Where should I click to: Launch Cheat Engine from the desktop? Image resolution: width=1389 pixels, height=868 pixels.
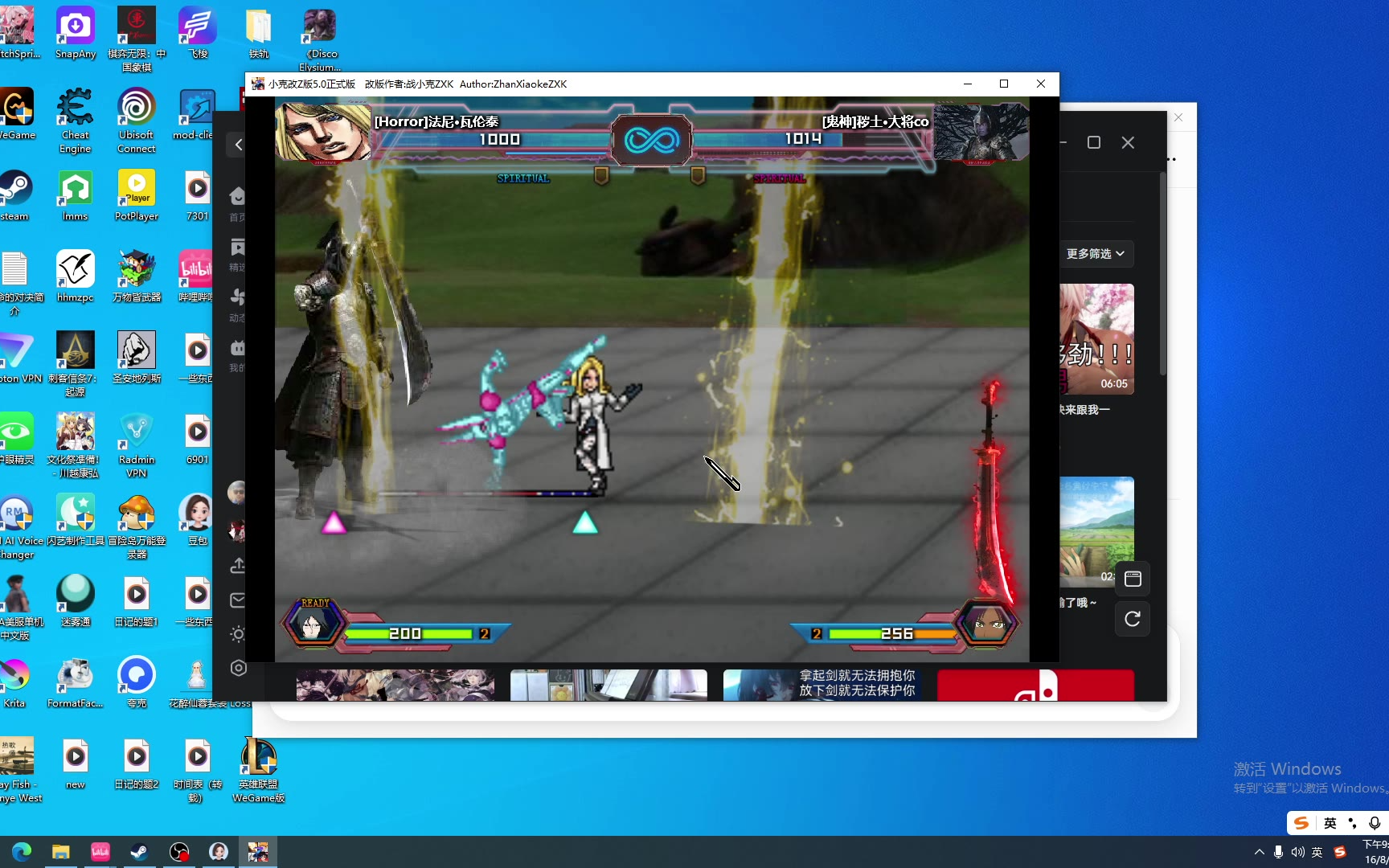[x=76, y=121]
